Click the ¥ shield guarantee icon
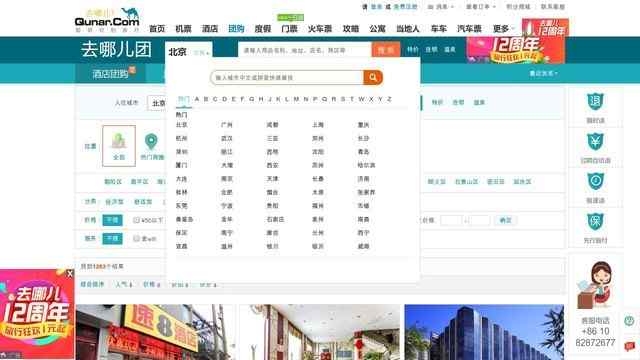Screen dimensions: 640x360 (595, 142)
